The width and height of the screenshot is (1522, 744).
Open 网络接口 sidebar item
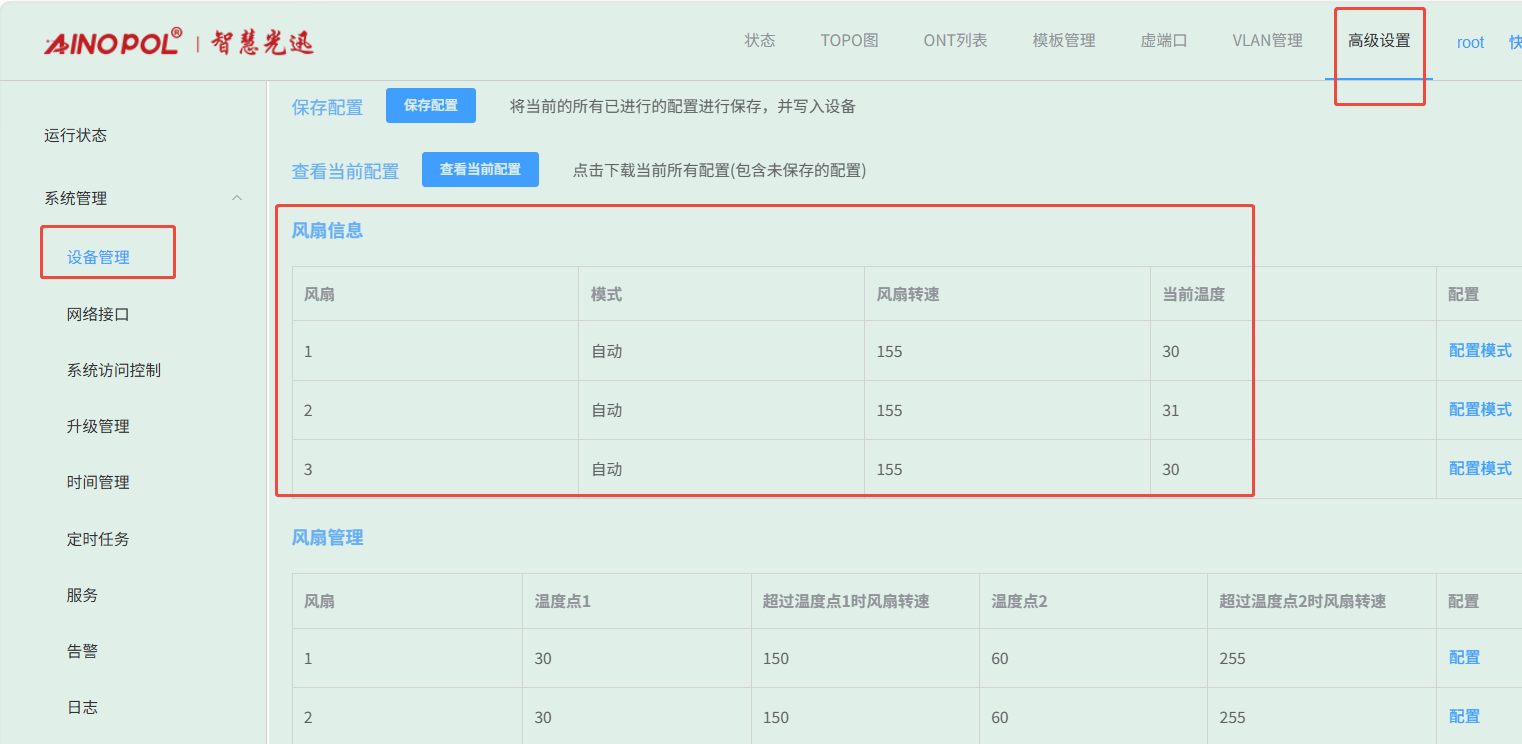(x=98, y=315)
